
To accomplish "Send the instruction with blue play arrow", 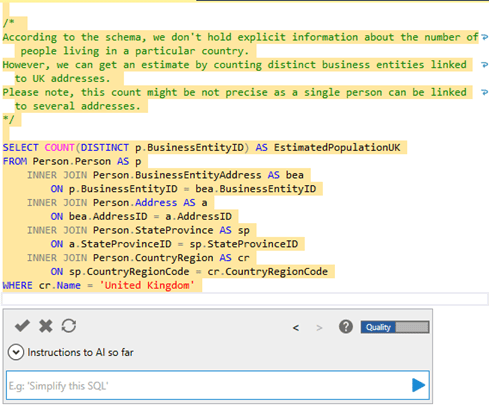I will point(418,385).
